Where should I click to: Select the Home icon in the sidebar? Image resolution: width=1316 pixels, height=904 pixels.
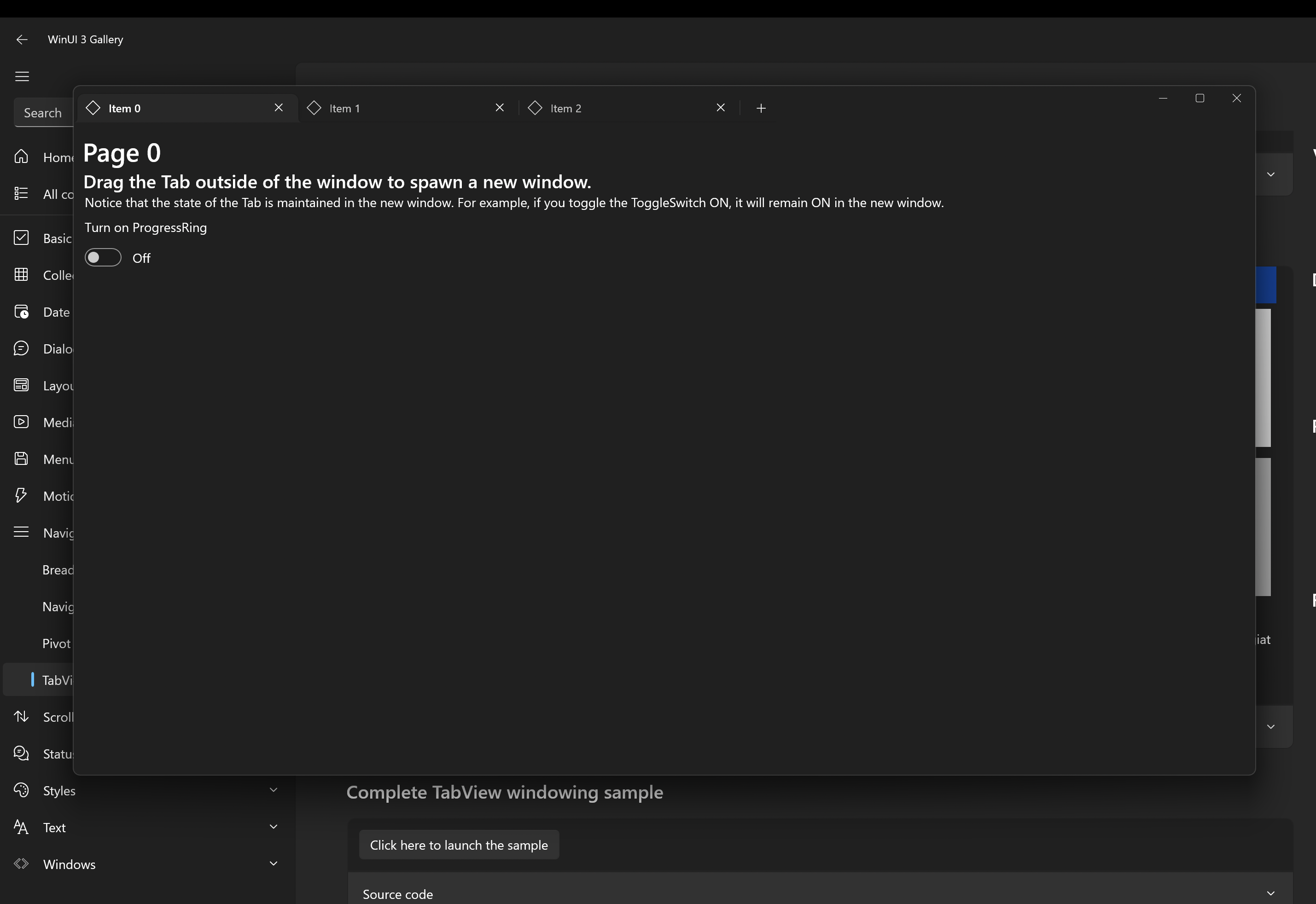[22, 157]
